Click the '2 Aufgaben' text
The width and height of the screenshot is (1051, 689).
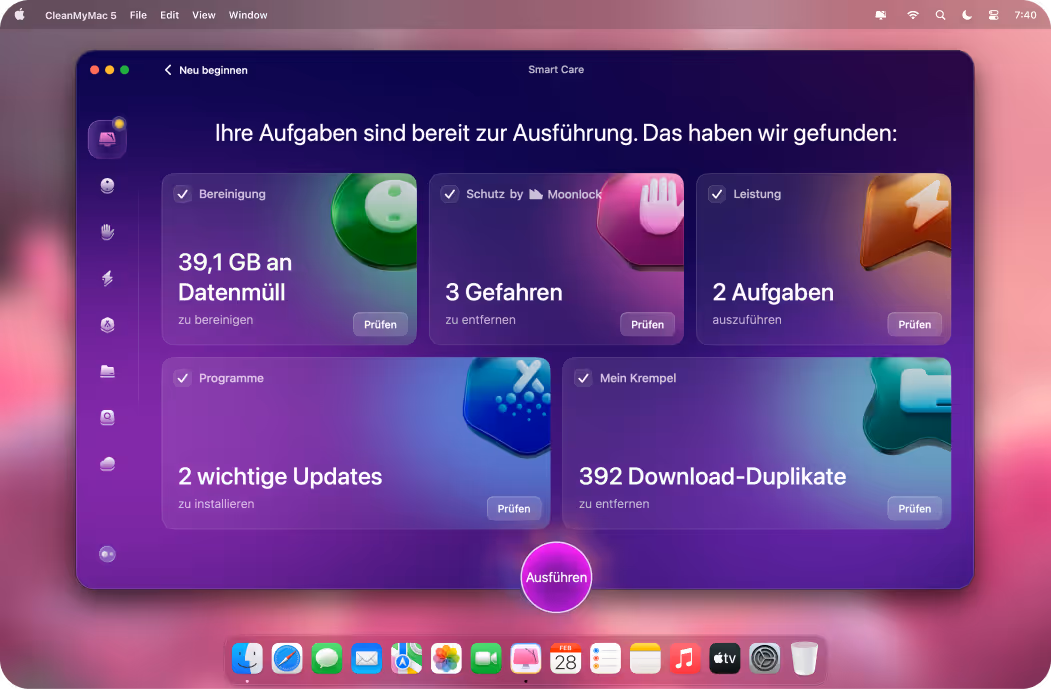[774, 292]
